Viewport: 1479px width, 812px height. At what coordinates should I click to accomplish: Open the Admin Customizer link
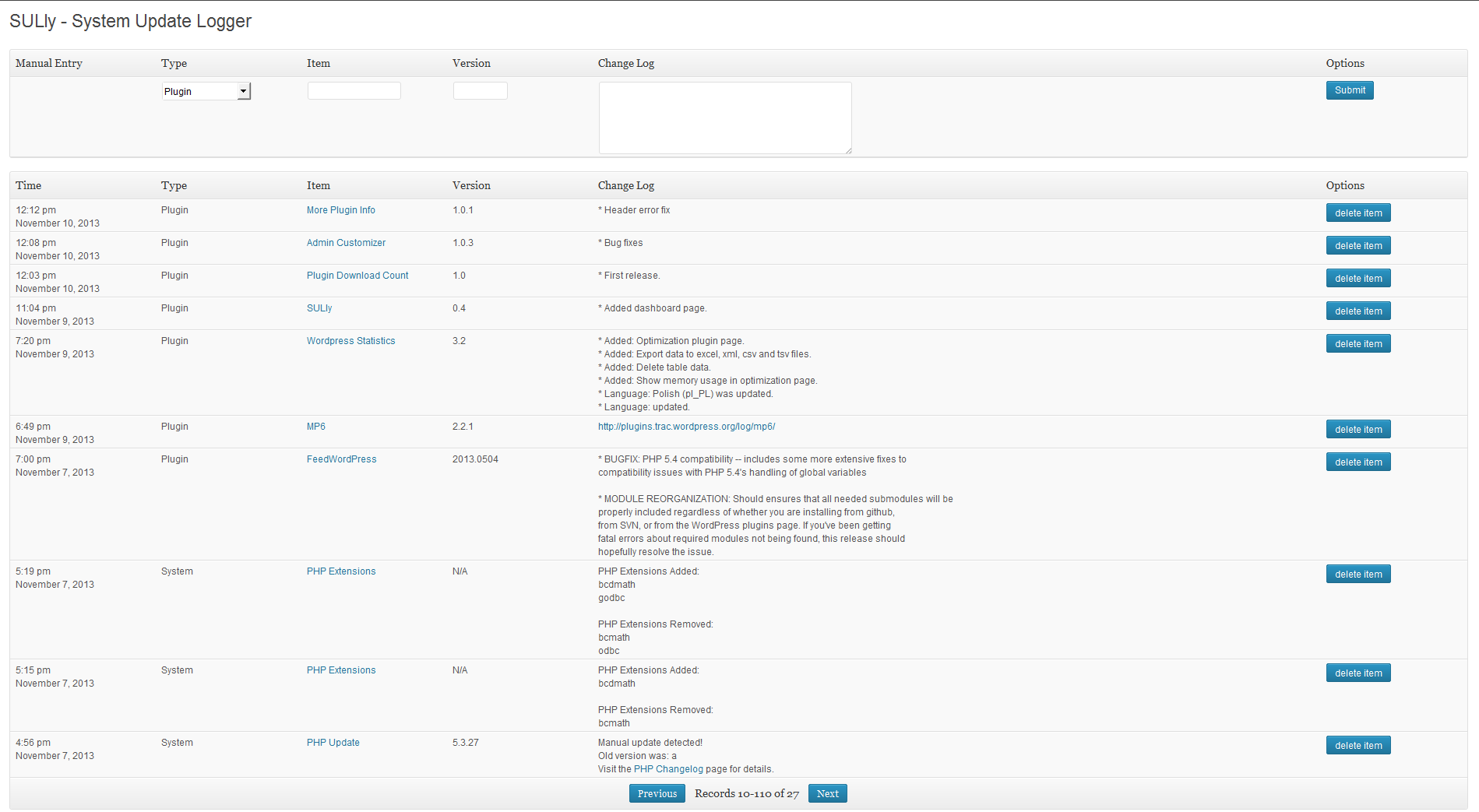click(346, 243)
